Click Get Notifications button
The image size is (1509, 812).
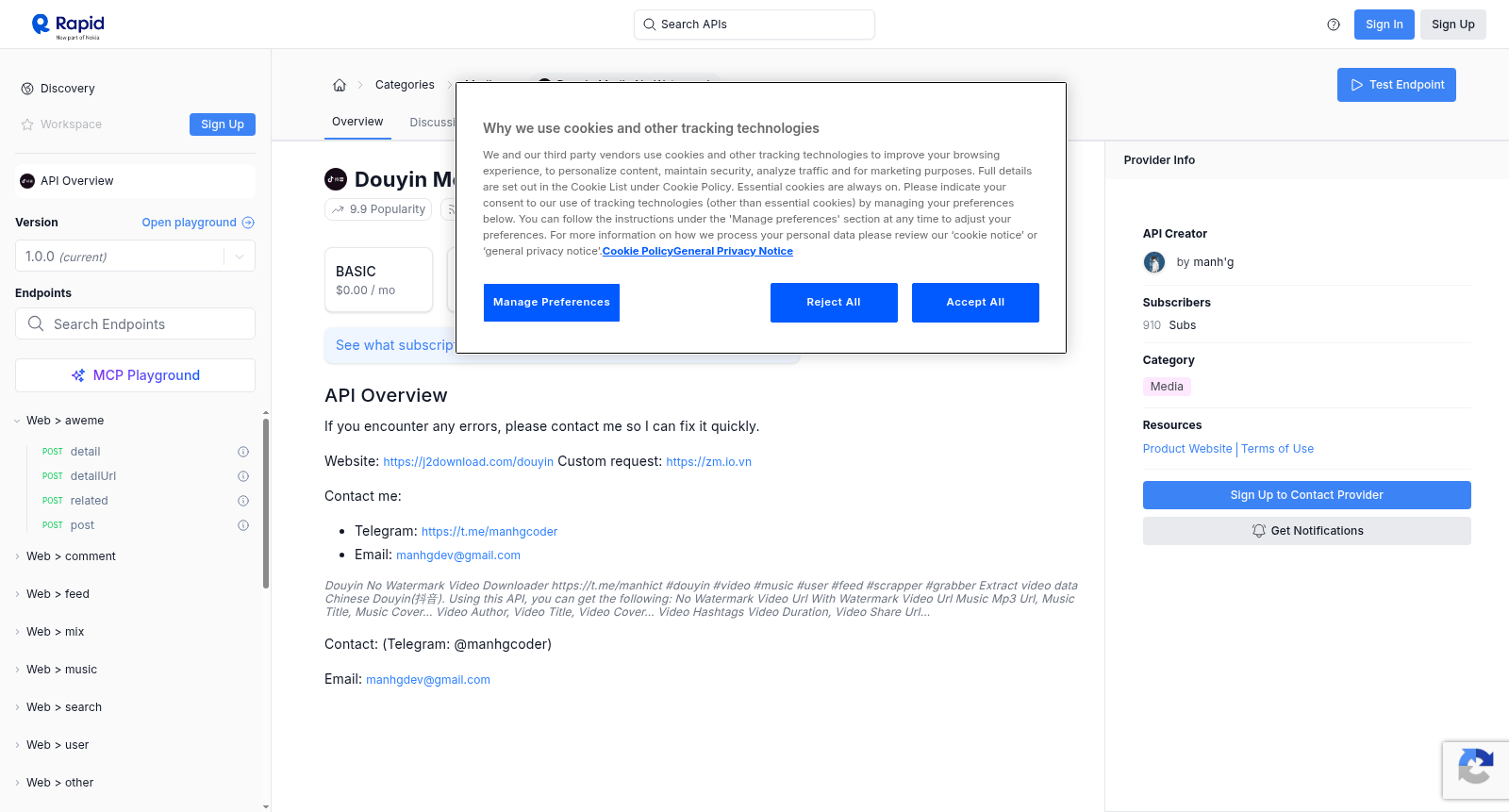1306,531
